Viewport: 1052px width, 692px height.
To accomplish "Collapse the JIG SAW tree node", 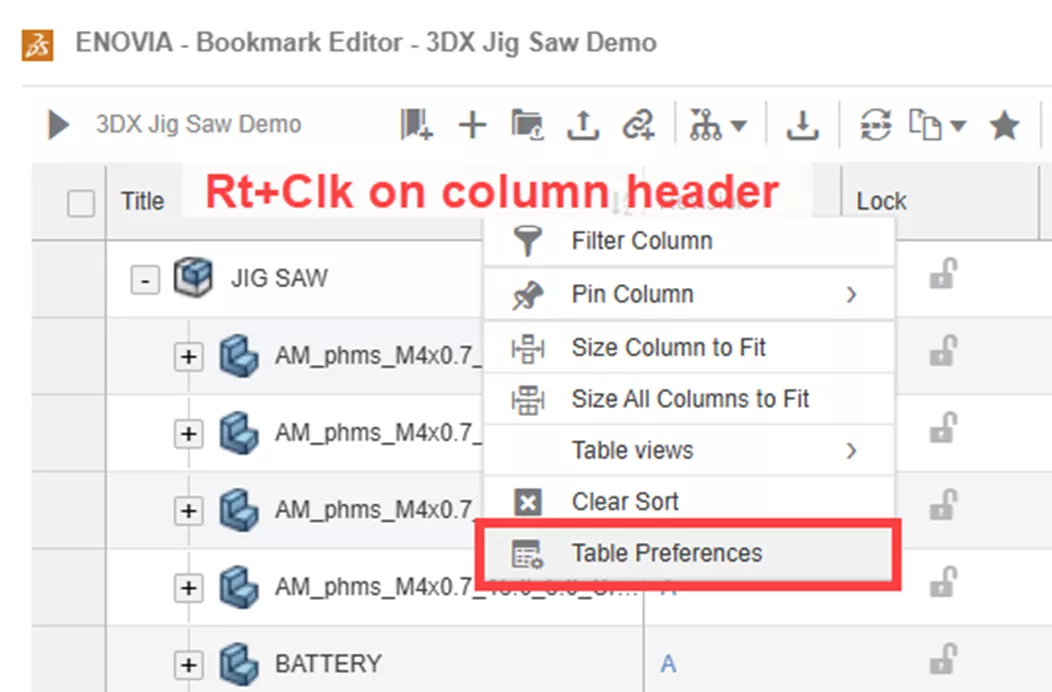I will (145, 279).
